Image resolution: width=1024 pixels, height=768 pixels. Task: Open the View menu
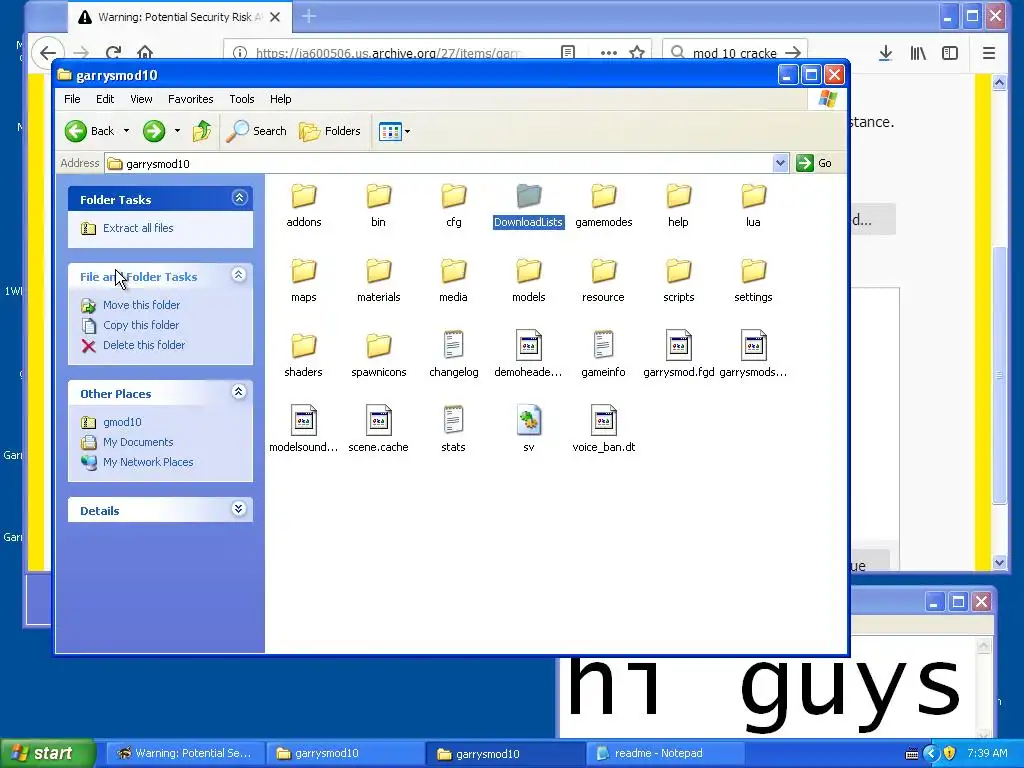[141, 99]
